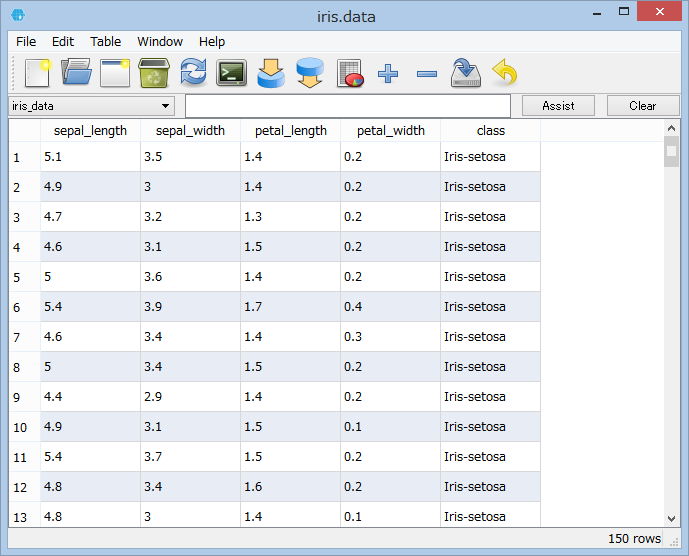Maximize the iris.data window
This screenshot has height=556, width=689.
coord(624,11)
